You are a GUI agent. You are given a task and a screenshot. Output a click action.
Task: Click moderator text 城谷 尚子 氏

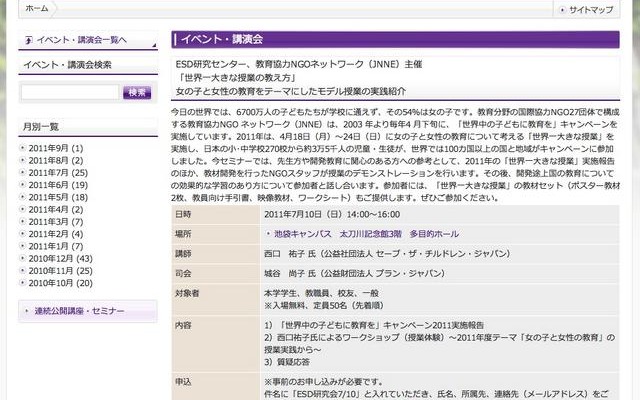[290, 273]
